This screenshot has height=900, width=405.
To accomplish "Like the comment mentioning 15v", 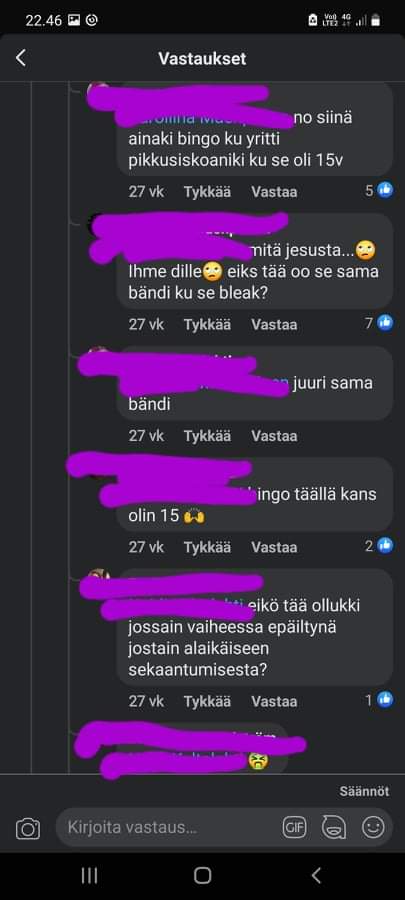I will click(207, 192).
